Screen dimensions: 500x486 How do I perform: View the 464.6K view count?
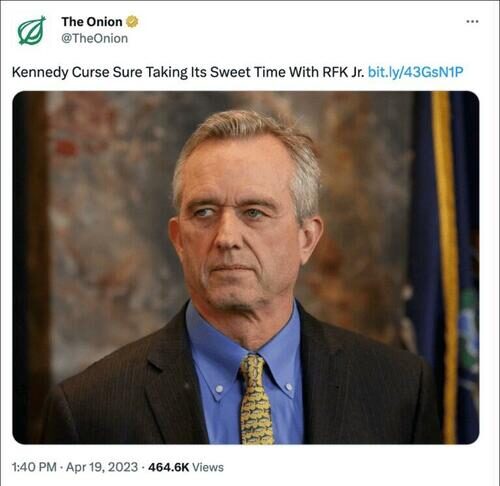(169, 467)
